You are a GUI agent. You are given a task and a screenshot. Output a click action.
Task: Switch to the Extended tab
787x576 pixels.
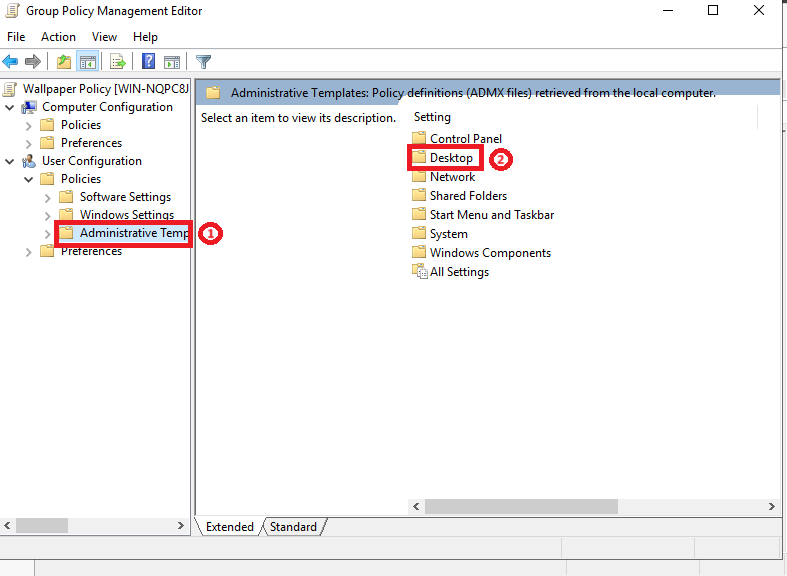(x=229, y=527)
